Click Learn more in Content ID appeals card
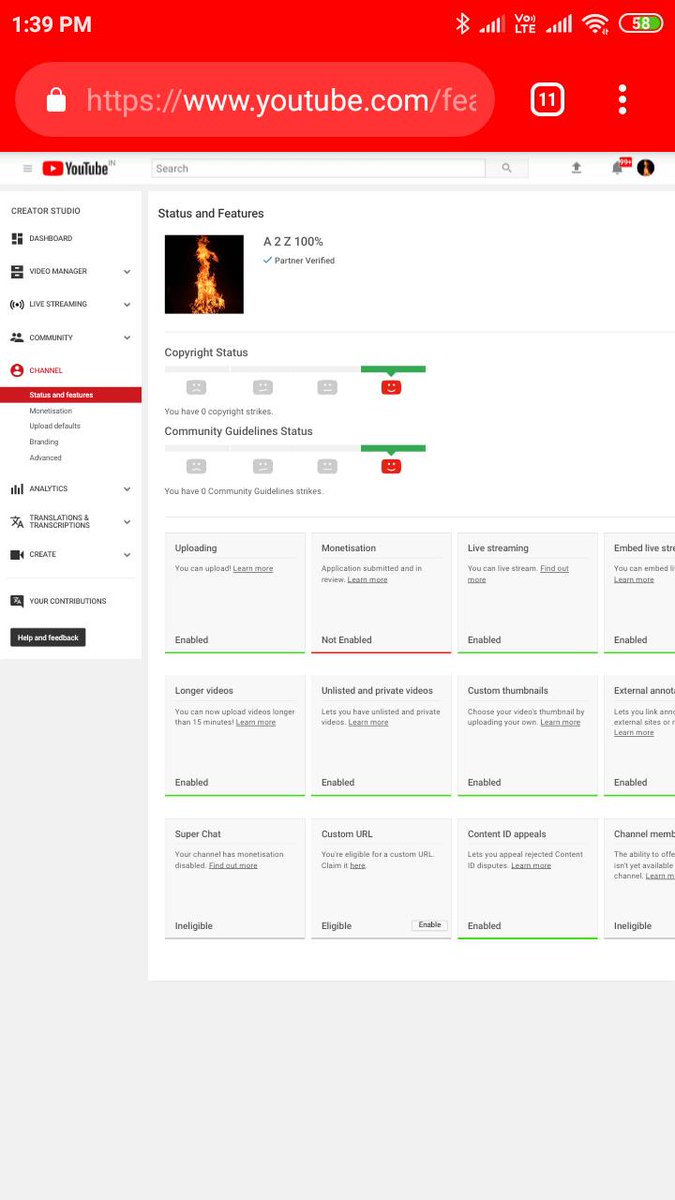Viewport: 675px width, 1200px height. 531,865
